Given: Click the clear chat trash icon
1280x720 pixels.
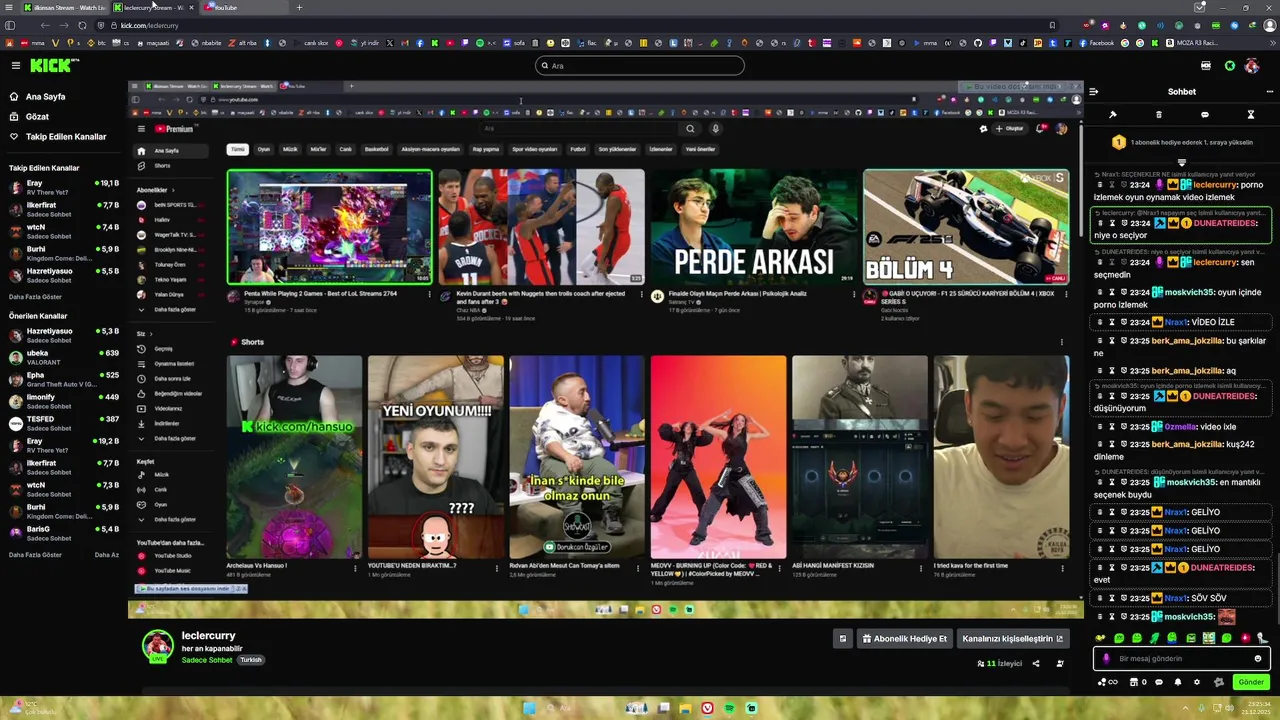Looking at the screenshot, I should (1159, 115).
